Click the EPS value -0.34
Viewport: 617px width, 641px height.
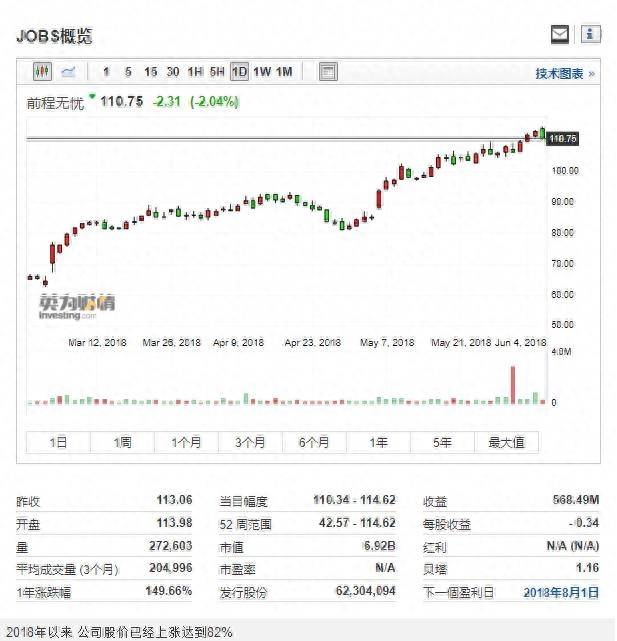[x=583, y=522]
